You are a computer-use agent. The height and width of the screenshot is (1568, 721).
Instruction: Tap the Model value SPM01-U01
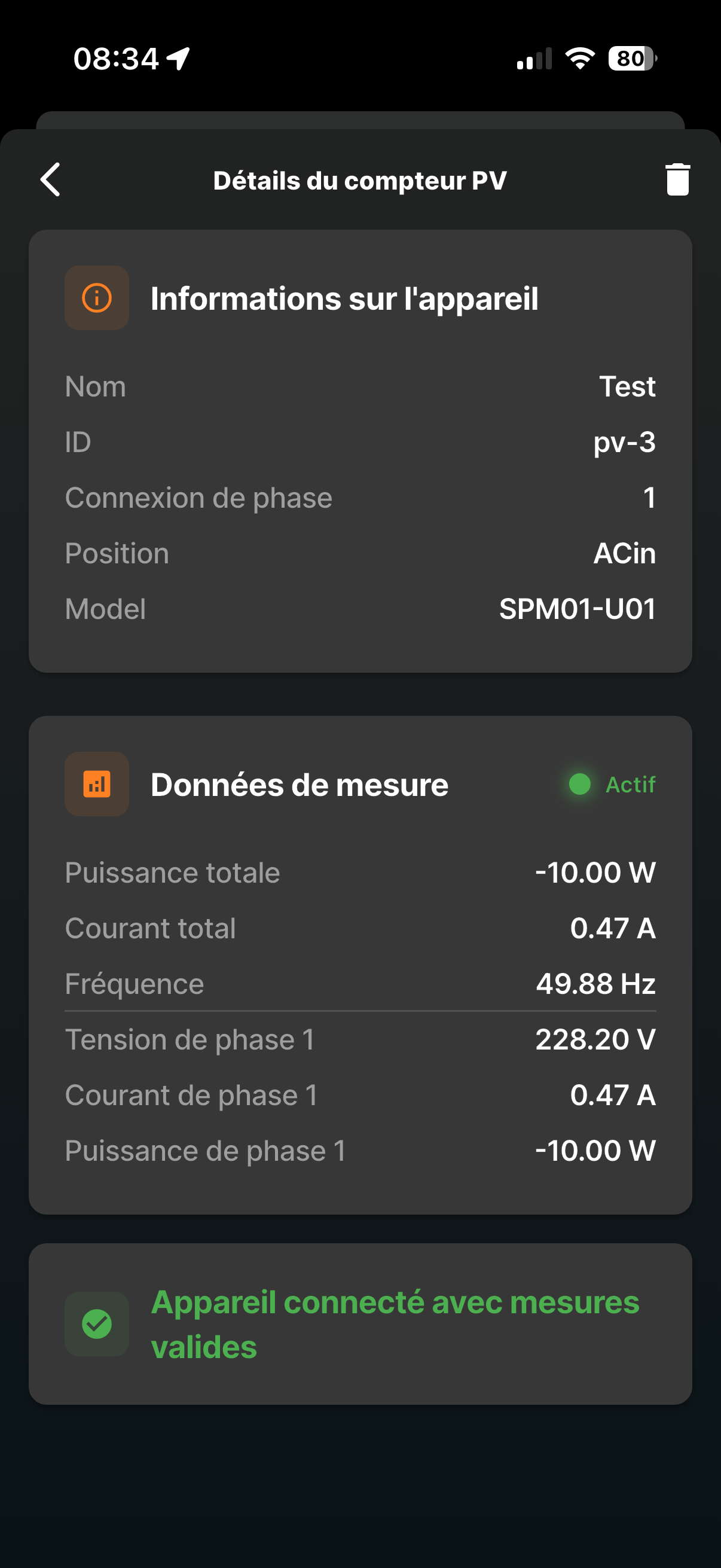[x=578, y=609]
